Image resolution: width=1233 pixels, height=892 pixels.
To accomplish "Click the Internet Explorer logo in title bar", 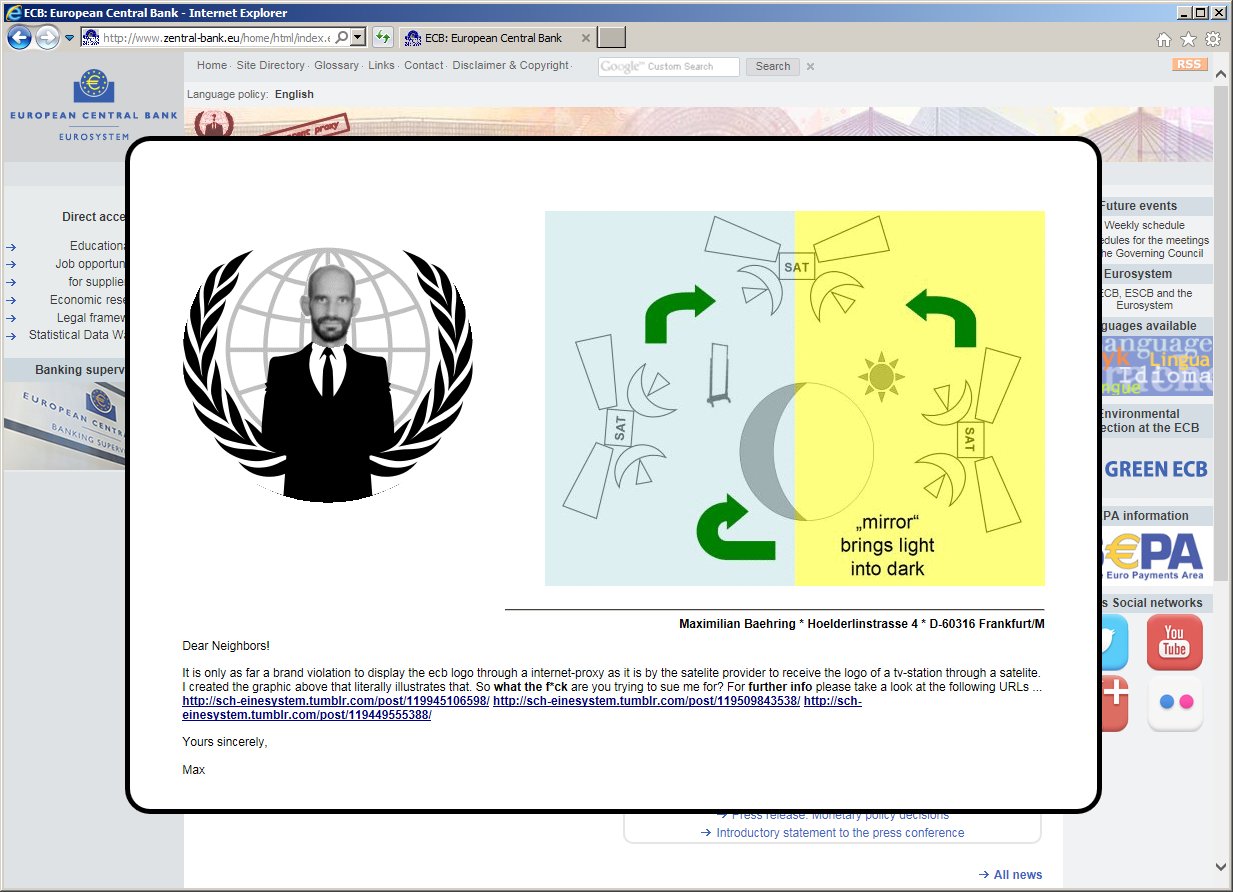I will point(13,12).
